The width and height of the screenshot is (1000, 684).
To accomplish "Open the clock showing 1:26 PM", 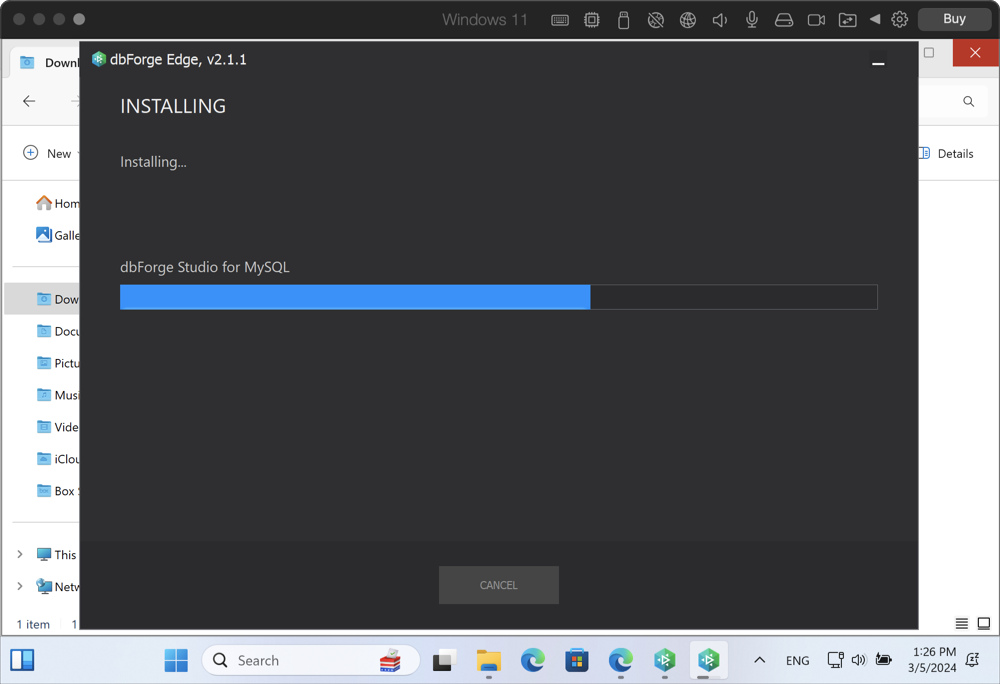I will coord(932,660).
